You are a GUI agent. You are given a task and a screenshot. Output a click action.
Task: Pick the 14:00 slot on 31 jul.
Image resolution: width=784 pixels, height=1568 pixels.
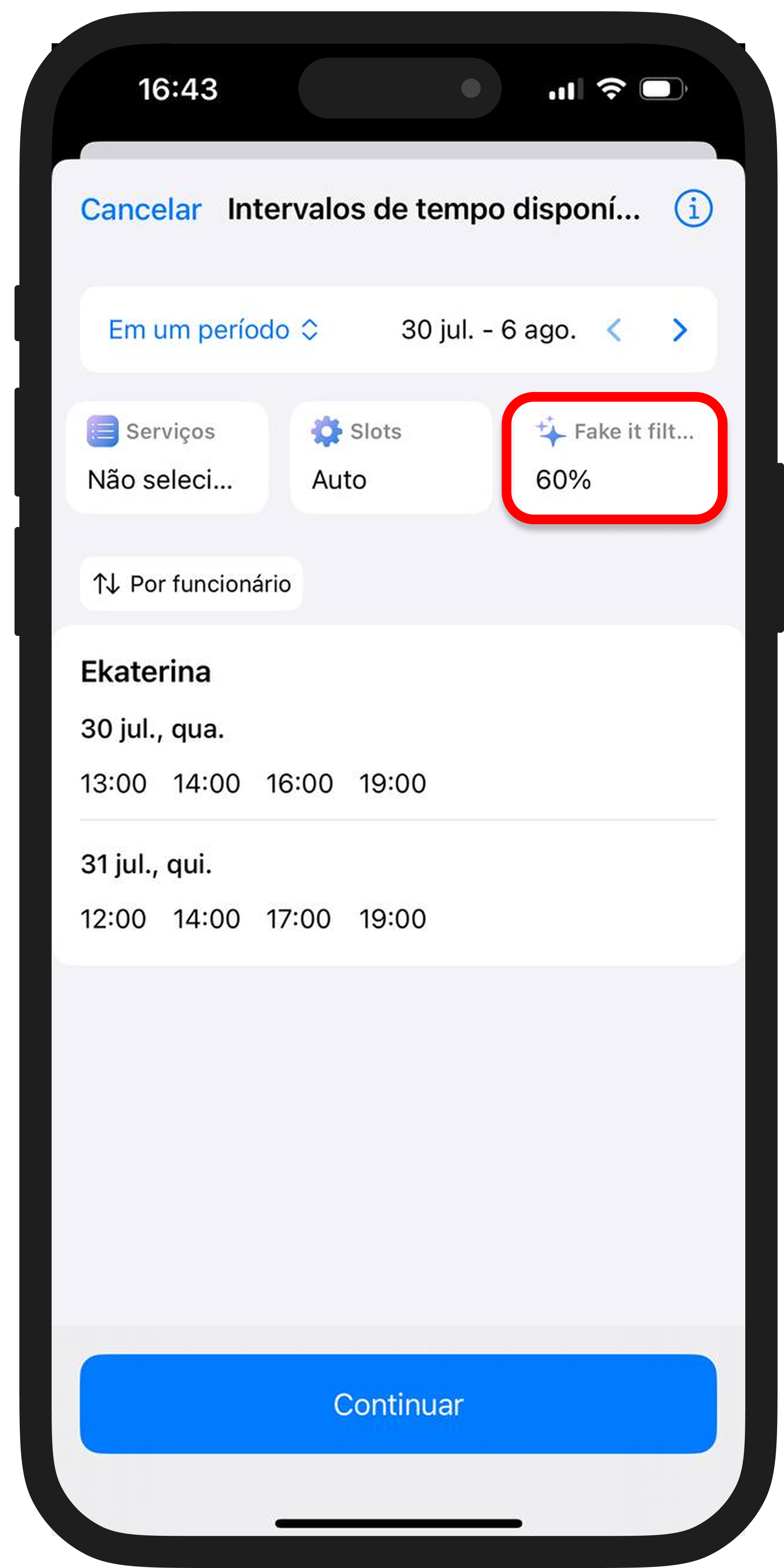click(207, 919)
